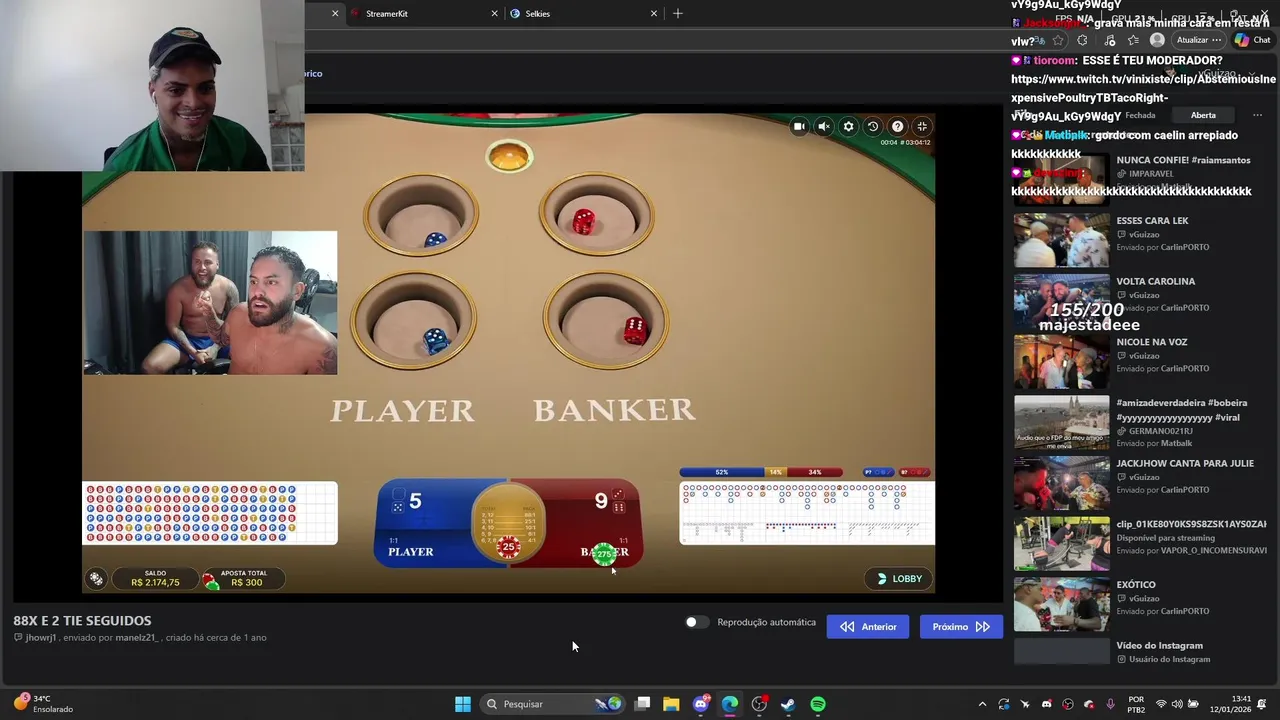Viewport: 1280px width, 720px height.
Task: Click the dice icon beside Saldo
Action: click(x=96, y=578)
